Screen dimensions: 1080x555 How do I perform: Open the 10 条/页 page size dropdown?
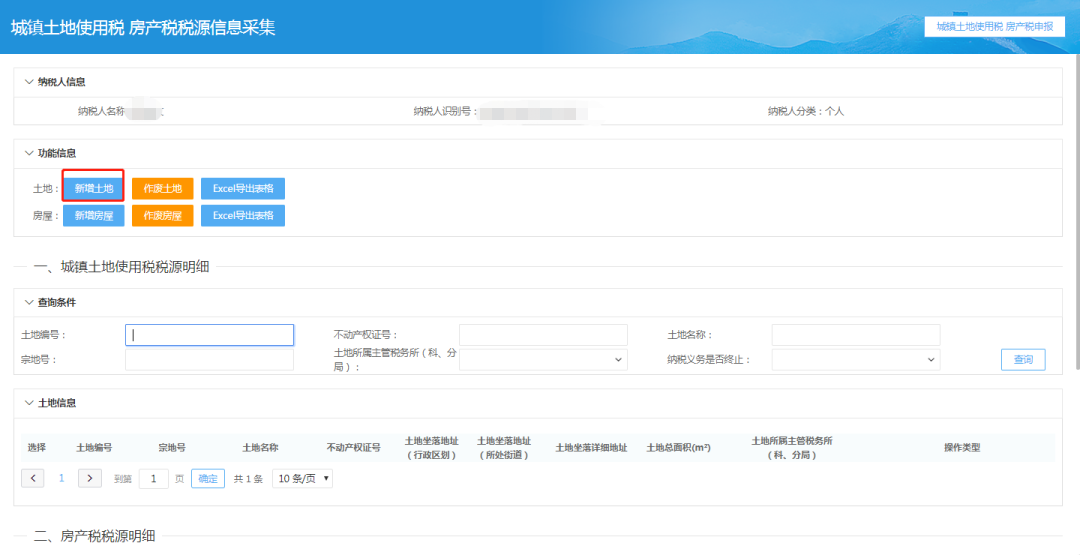(302, 479)
